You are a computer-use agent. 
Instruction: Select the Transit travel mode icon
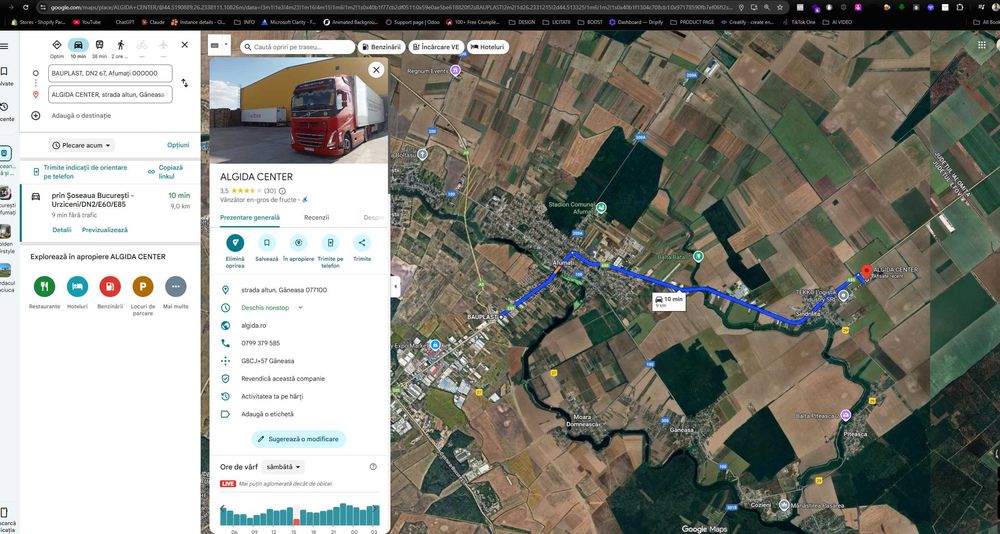pyautogui.click(x=99, y=45)
